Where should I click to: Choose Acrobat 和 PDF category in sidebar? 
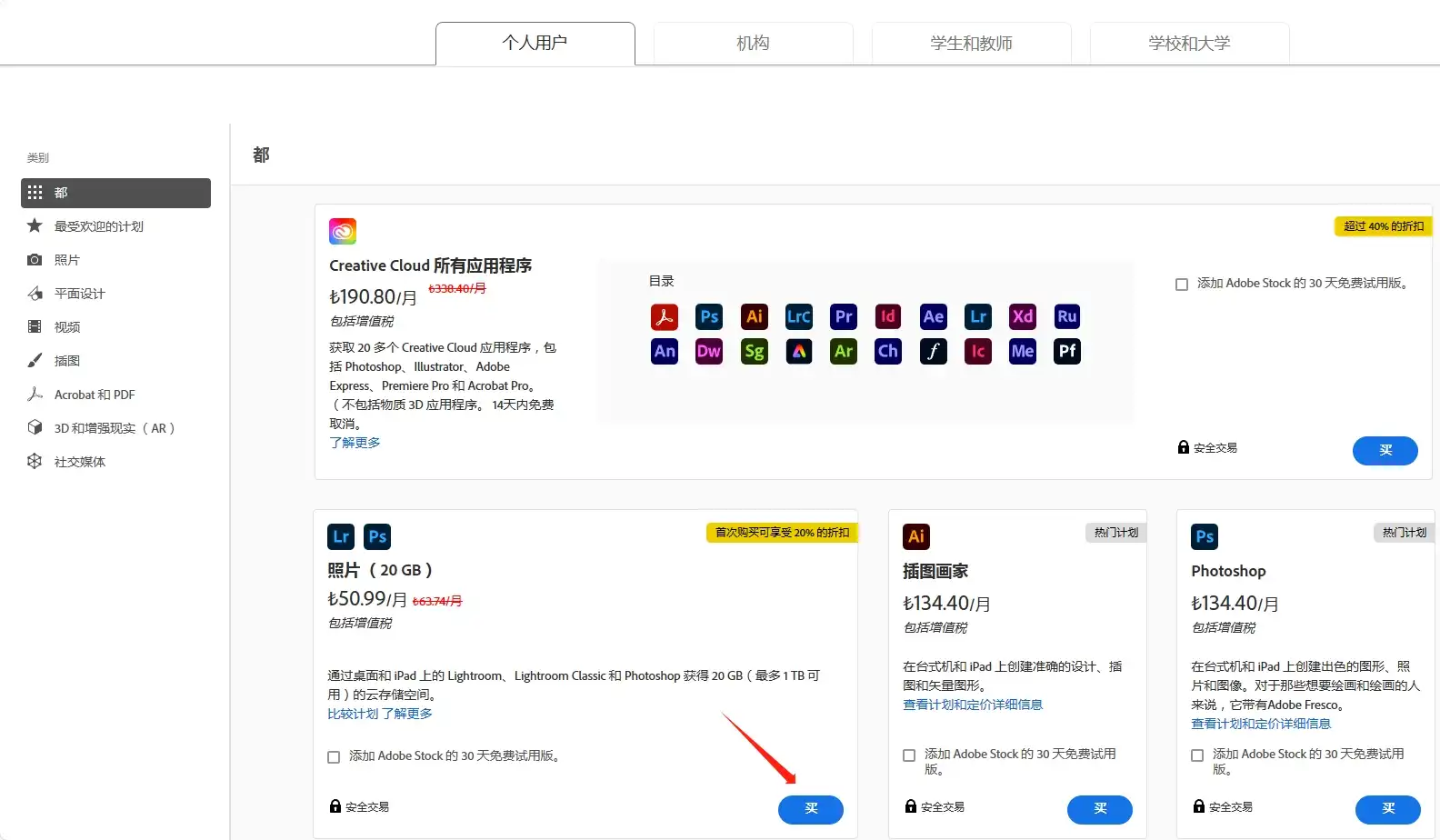pos(95,395)
